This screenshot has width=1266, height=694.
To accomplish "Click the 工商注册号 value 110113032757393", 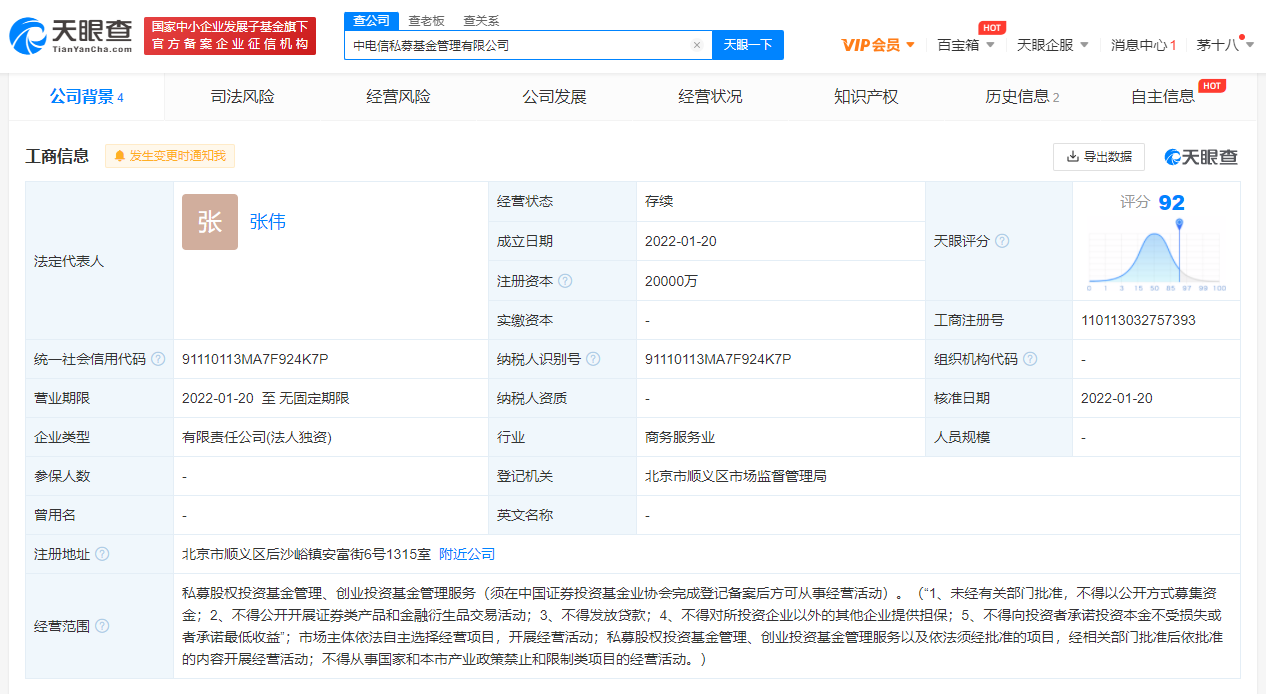I will pos(1138,320).
